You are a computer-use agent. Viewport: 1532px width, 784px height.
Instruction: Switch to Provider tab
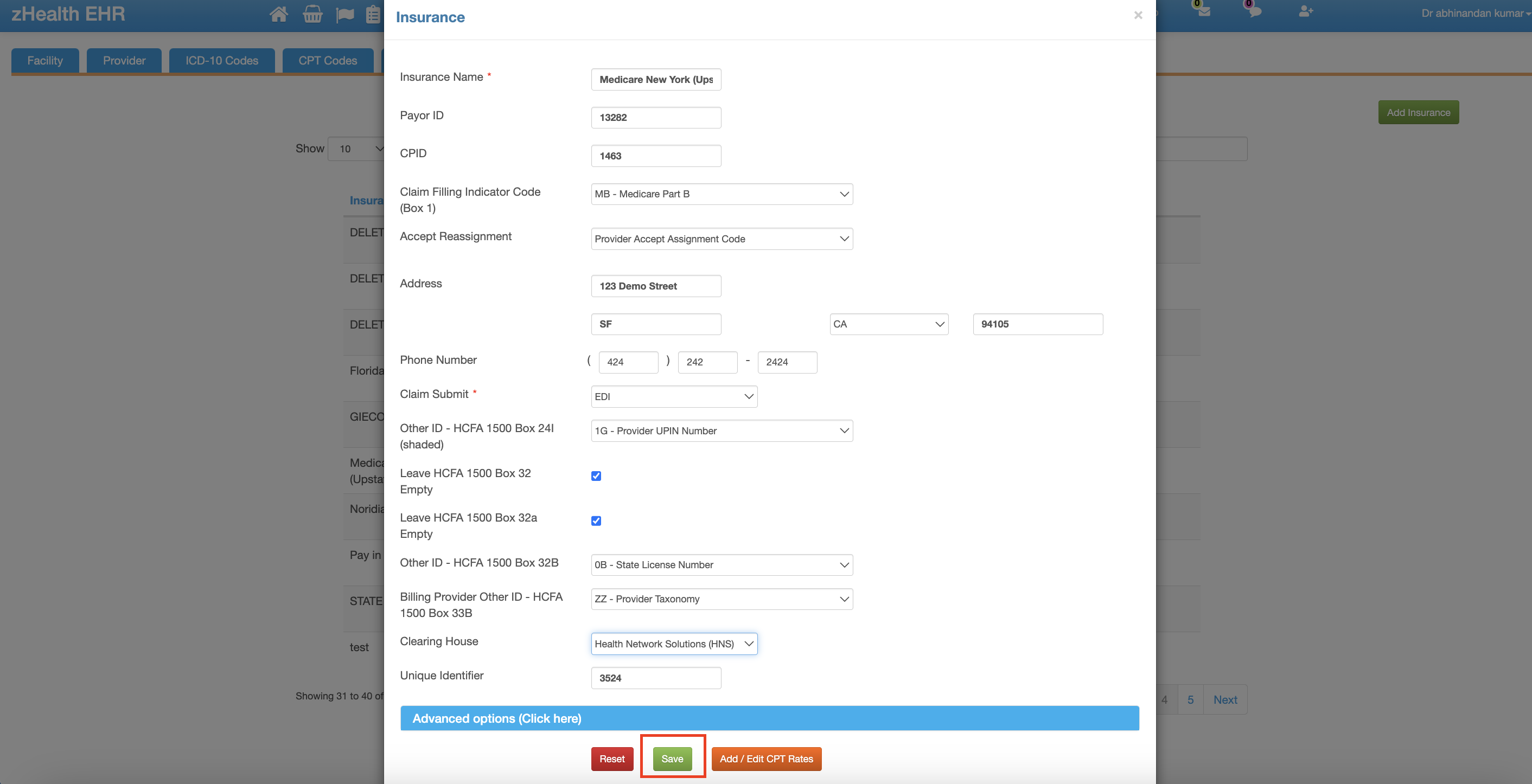(124, 61)
